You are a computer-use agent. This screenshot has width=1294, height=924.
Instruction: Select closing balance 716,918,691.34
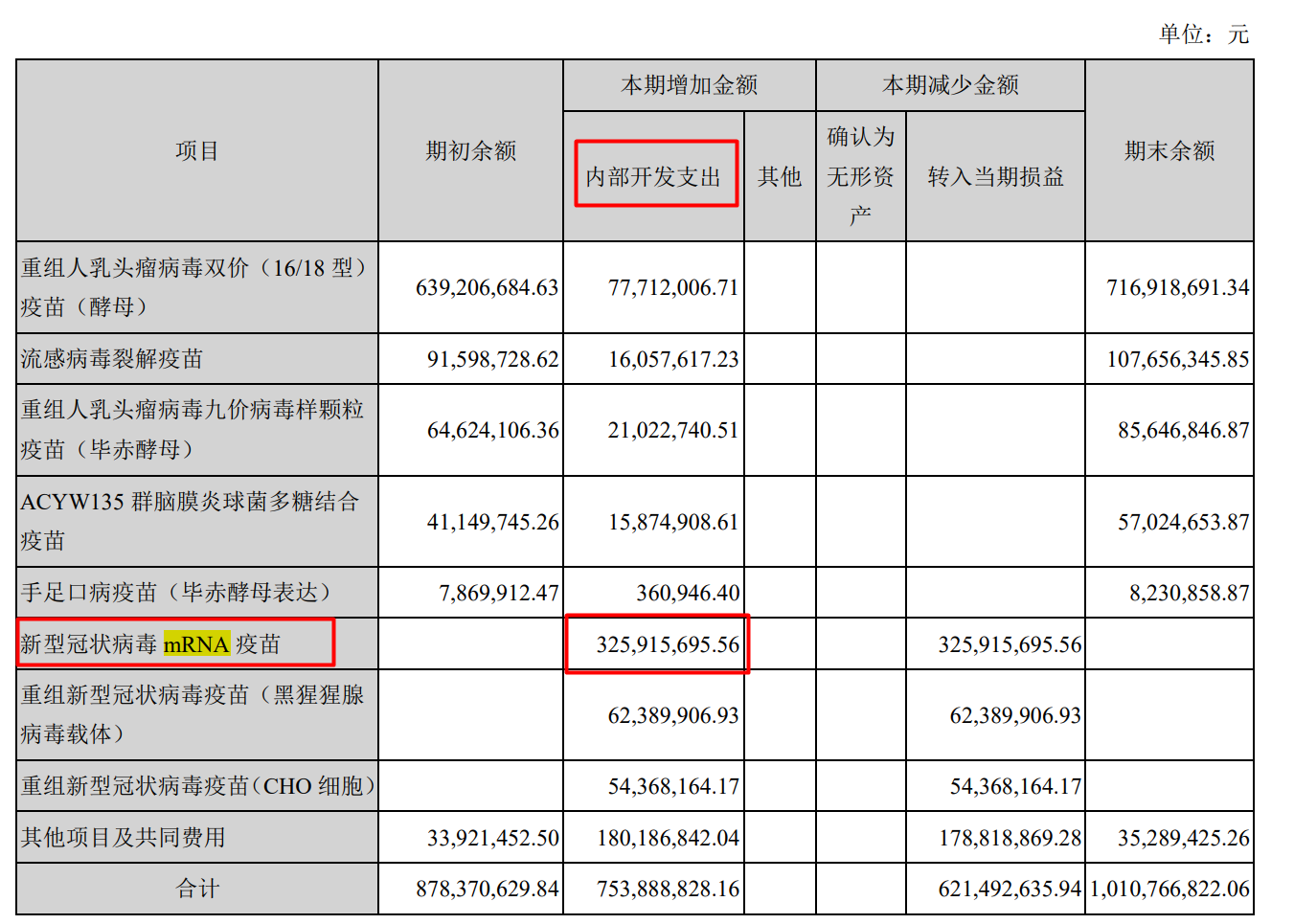click(1178, 287)
